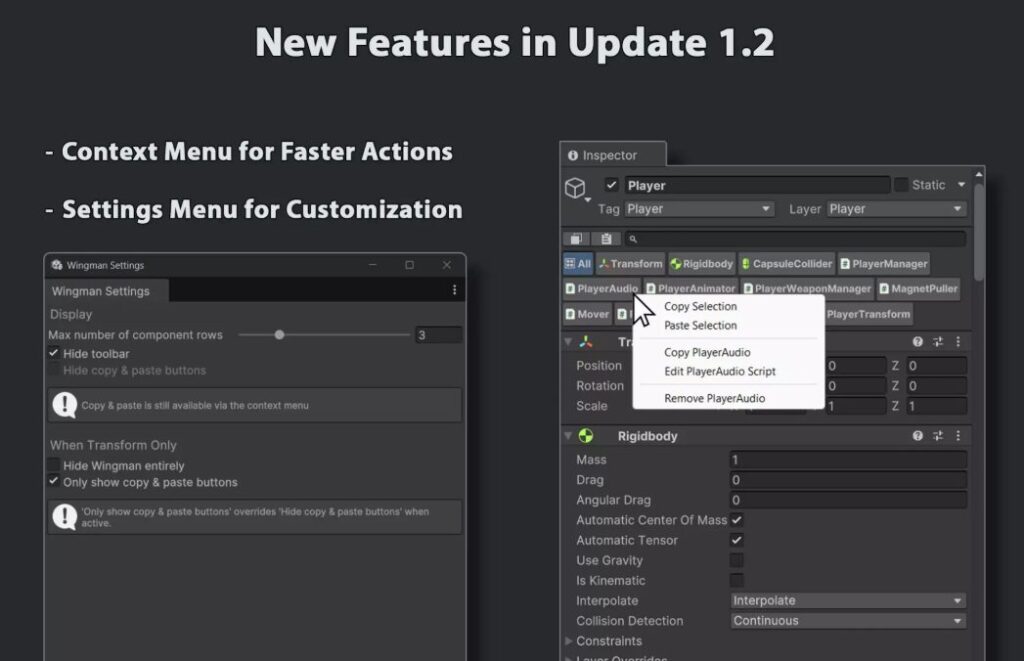Click the Rigidbody presets slider icon
This screenshot has height=661, width=1024.
938,436
